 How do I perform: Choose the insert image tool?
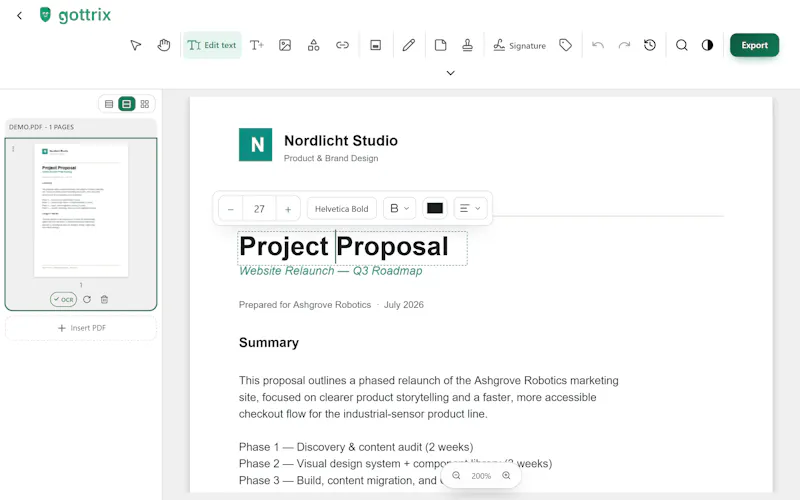tap(285, 45)
